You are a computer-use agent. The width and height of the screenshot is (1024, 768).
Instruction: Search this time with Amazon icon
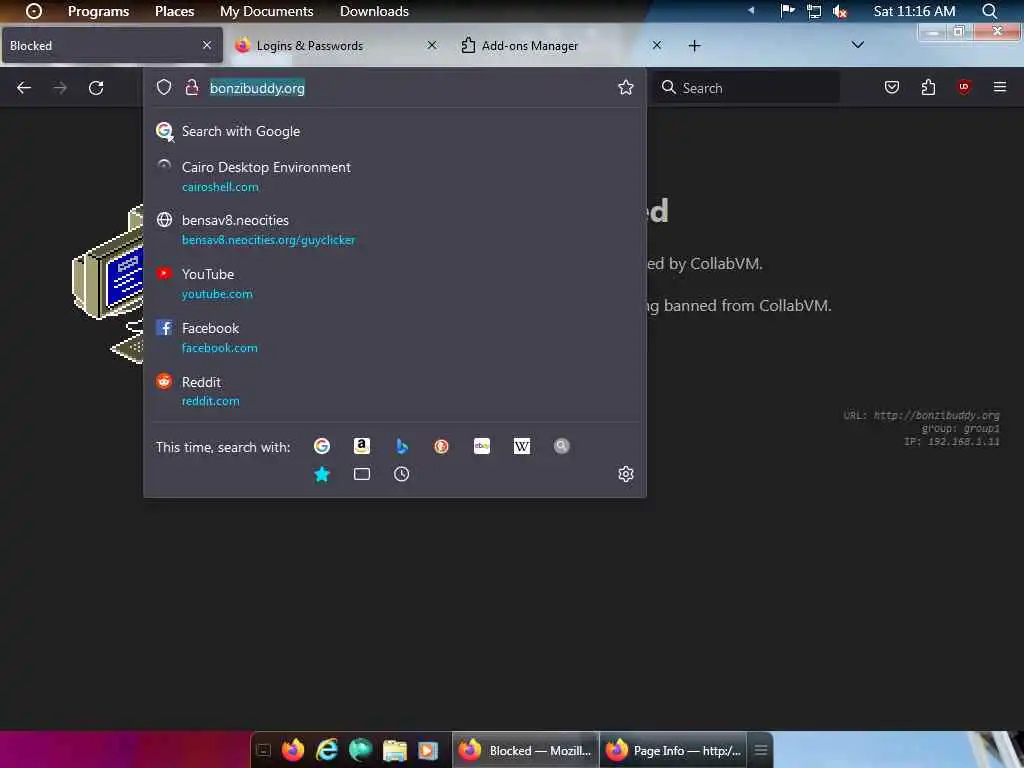[x=362, y=446]
